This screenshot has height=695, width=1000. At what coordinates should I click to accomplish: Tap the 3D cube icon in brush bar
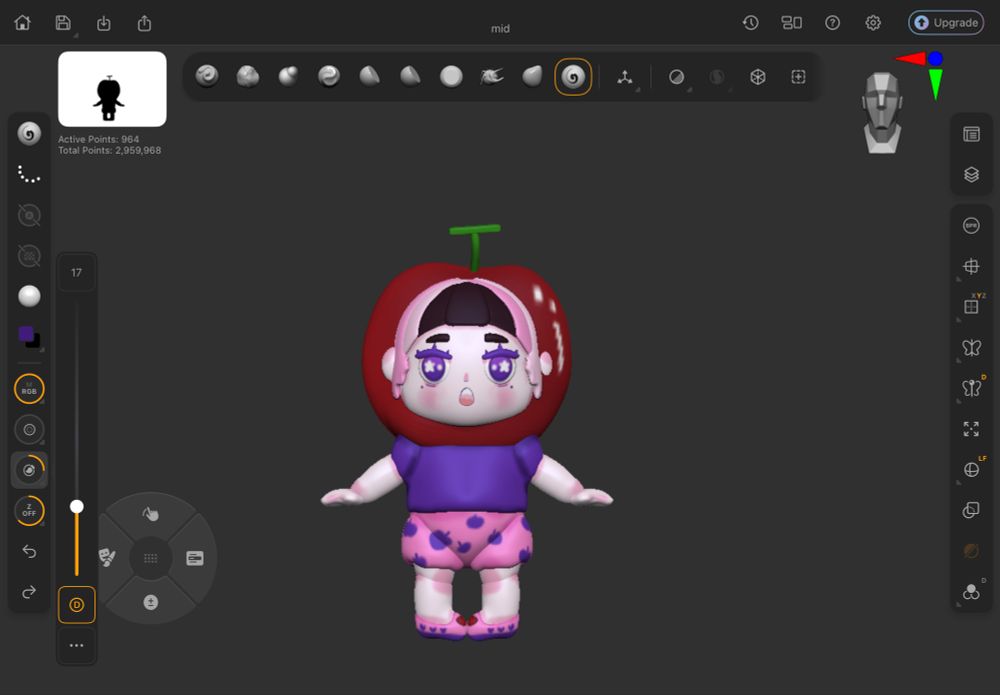point(758,77)
